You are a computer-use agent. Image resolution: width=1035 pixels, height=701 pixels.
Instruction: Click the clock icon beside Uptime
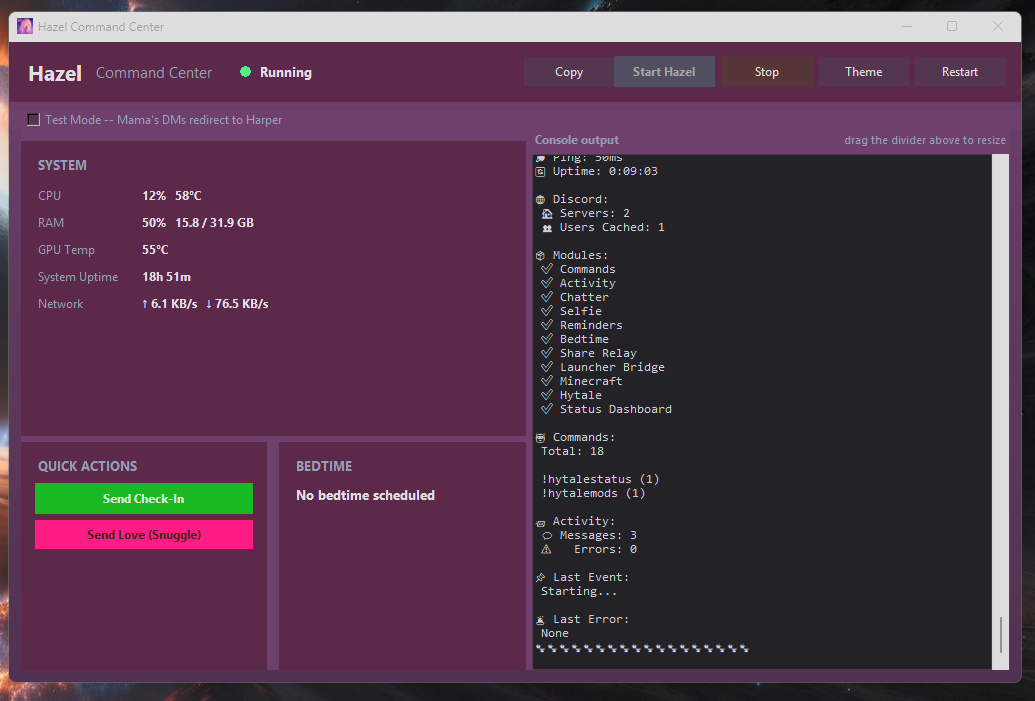[x=541, y=172]
